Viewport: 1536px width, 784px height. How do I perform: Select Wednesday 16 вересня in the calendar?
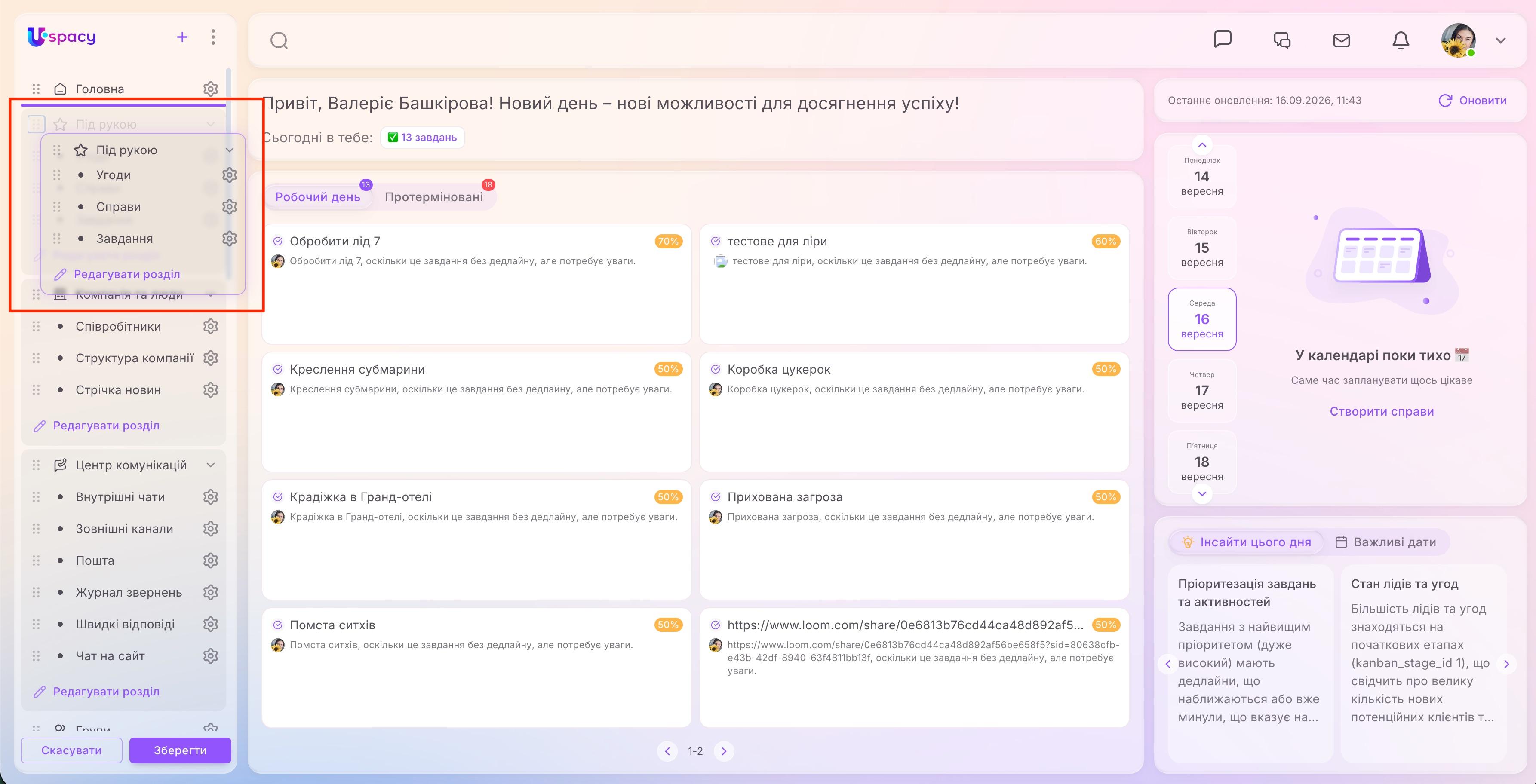pos(1202,319)
